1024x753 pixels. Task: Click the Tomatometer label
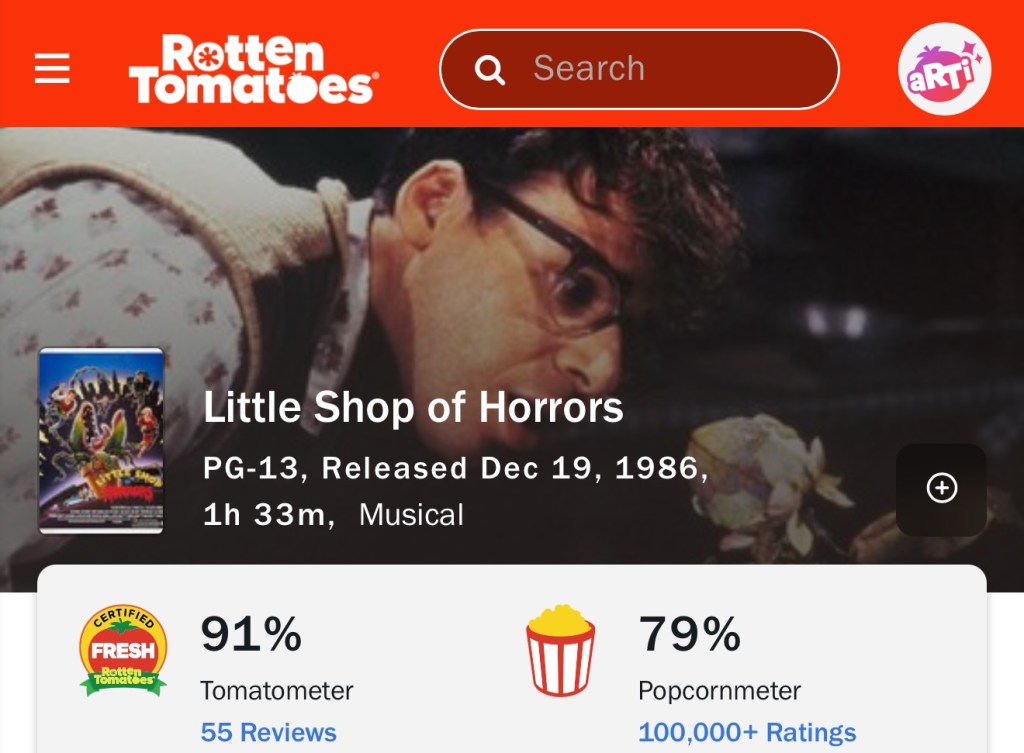pos(276,690)
